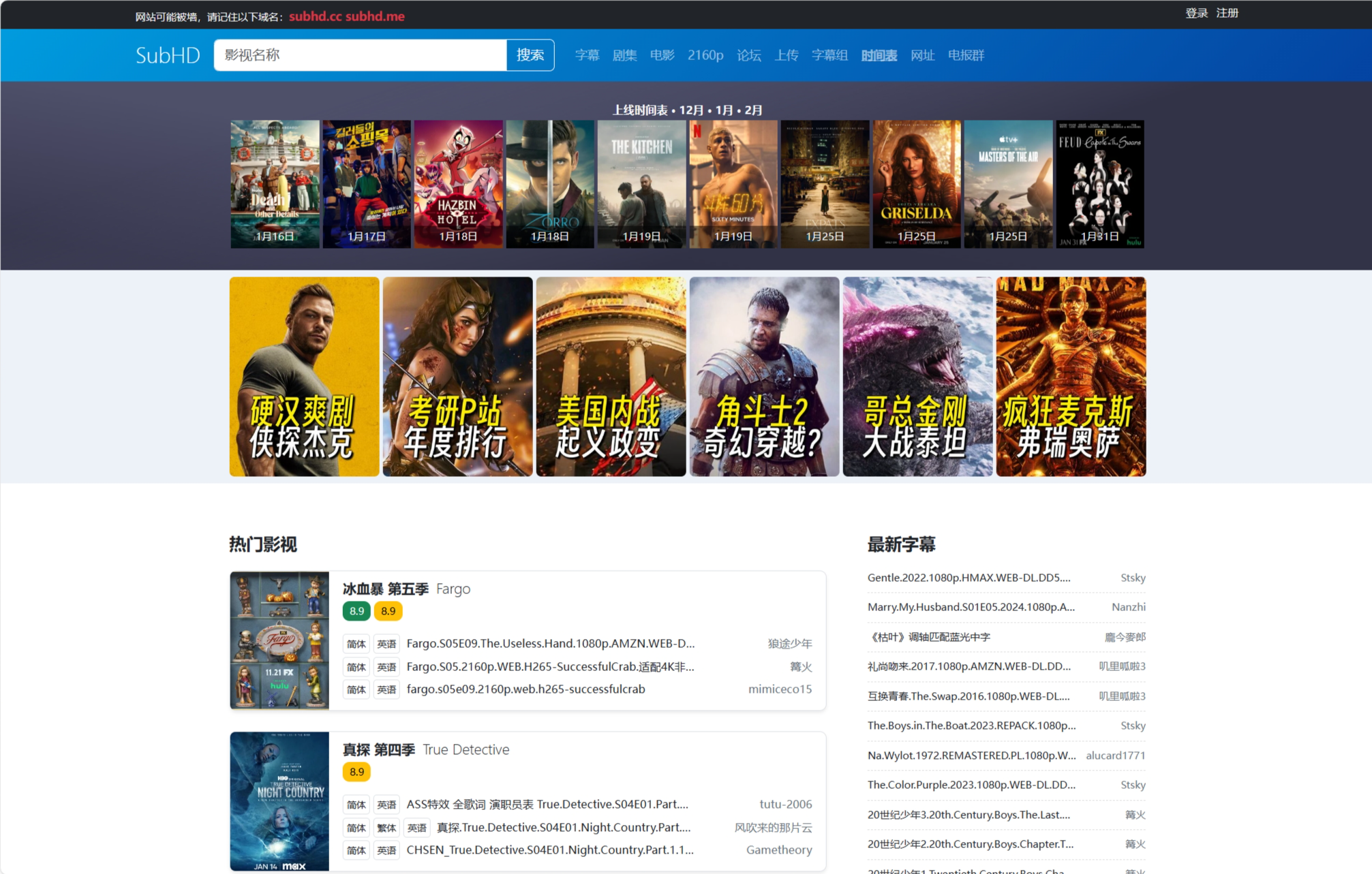Click True Detective's 8.9 rating badge
Viewport: 1372px width, 874px height.
pyautogui.click(x=356, y=772)
